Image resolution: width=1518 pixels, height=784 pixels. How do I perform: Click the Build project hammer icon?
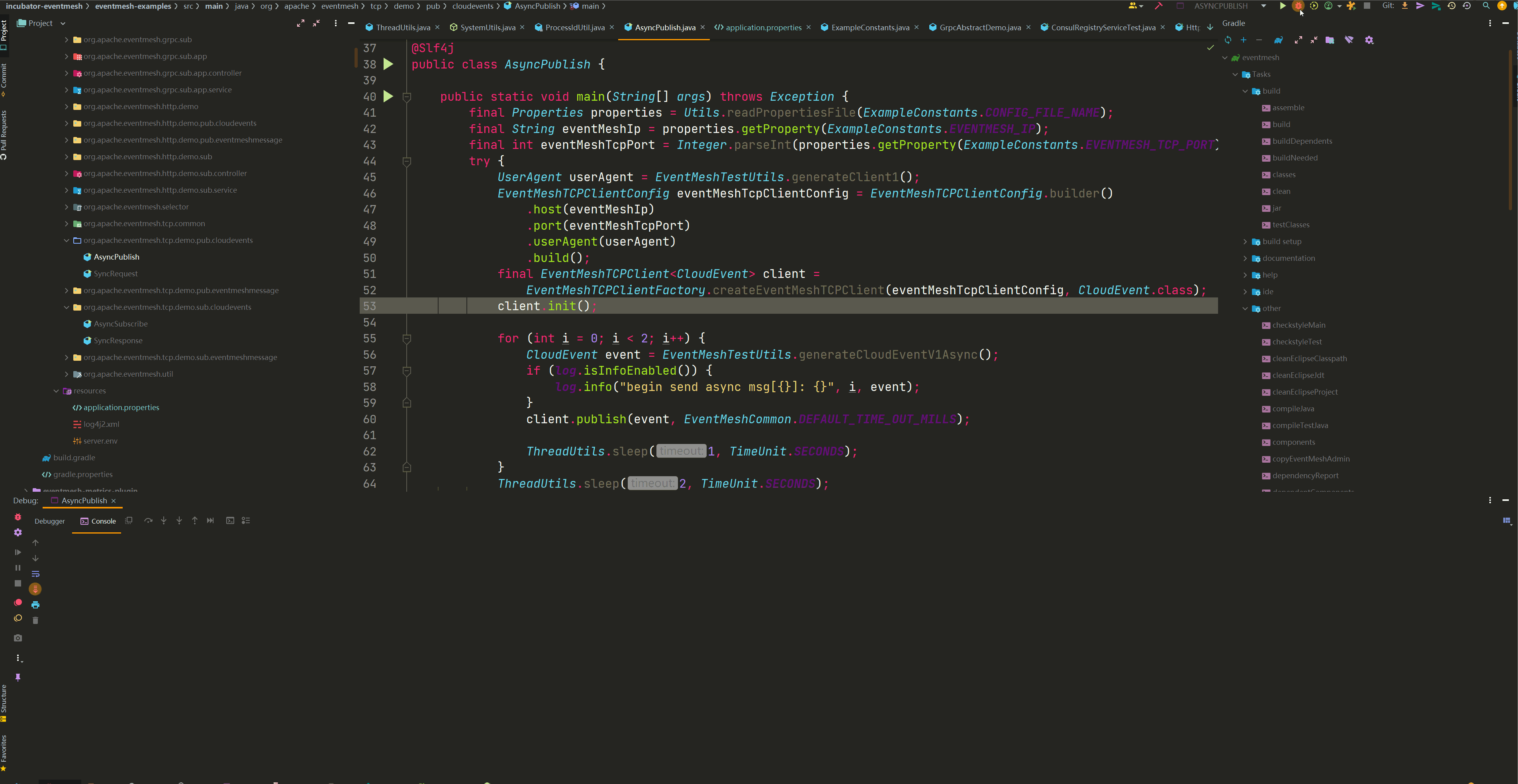[x=1159, y=6]
